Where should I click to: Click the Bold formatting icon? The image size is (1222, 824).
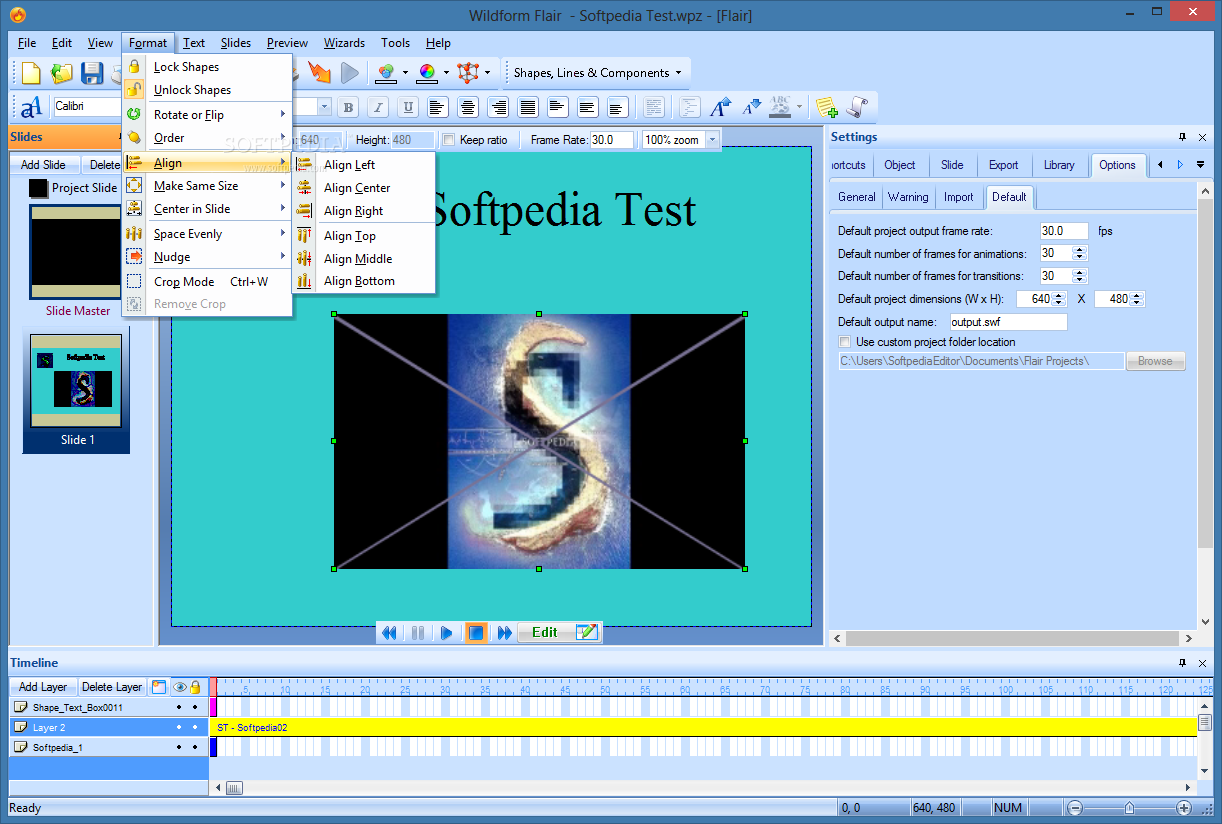[348, 107]
